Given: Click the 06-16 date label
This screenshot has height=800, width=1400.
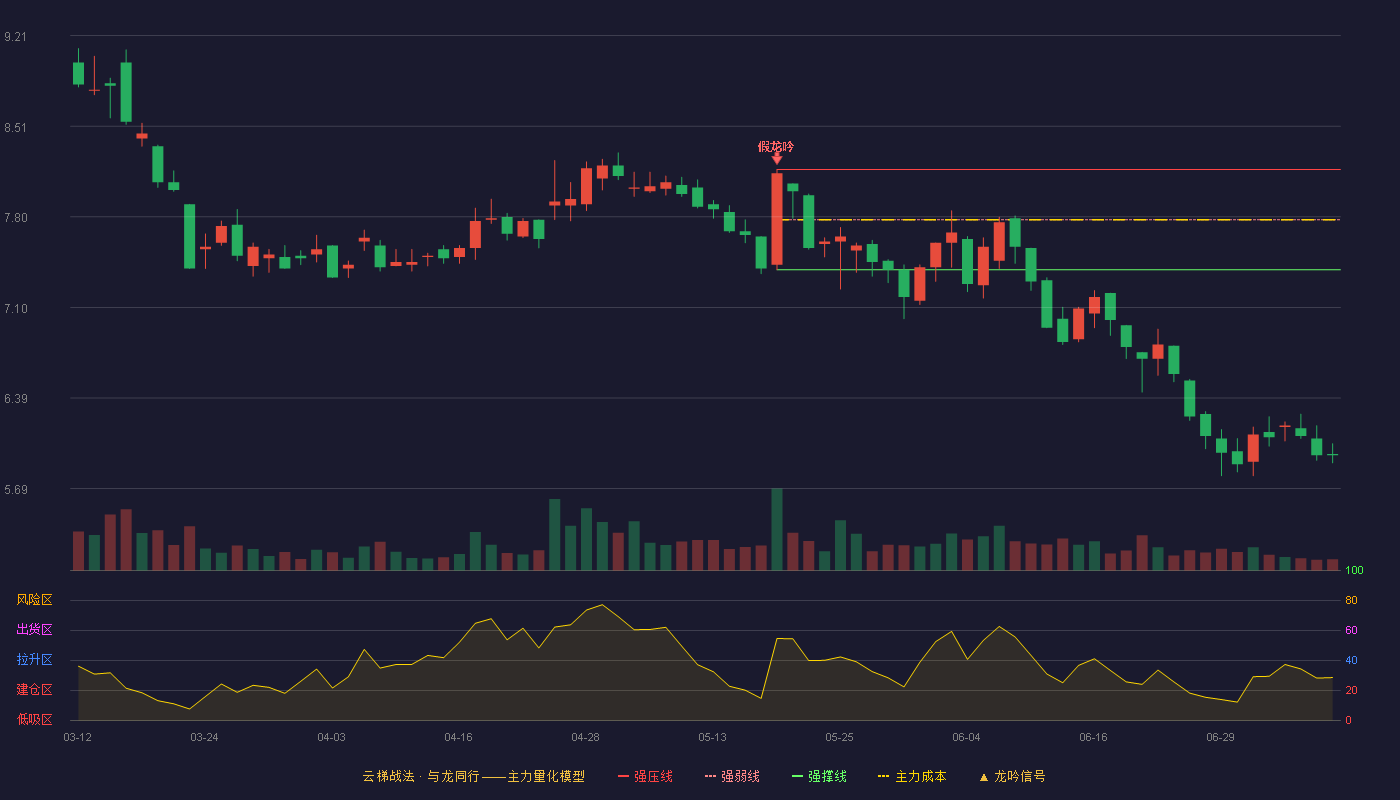Looking at the screenshot, I should click(x=1093, y=737).
